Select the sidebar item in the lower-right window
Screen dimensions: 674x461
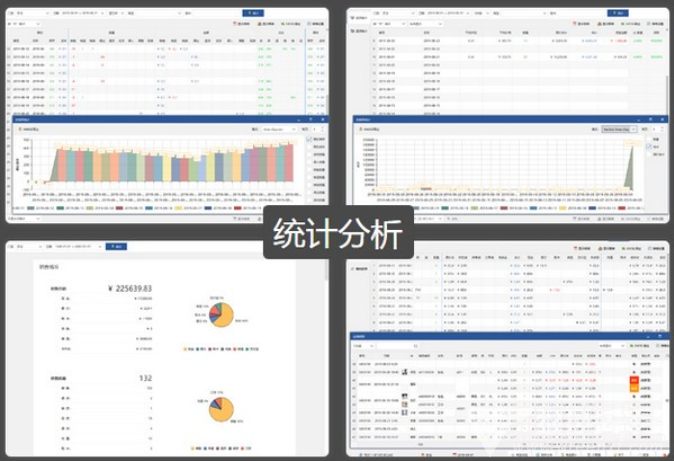[359, 269]
